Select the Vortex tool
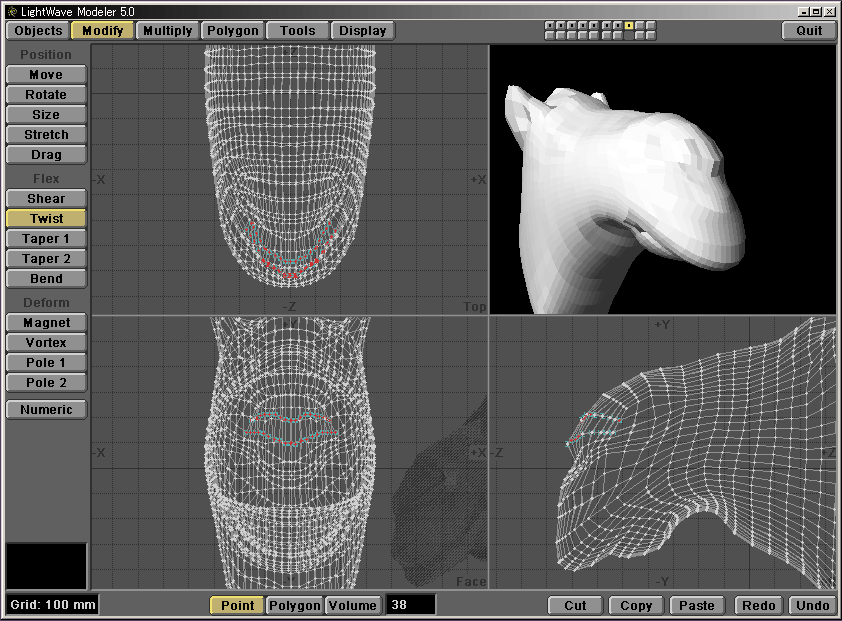The image size is (842, 621). point(46,343)
